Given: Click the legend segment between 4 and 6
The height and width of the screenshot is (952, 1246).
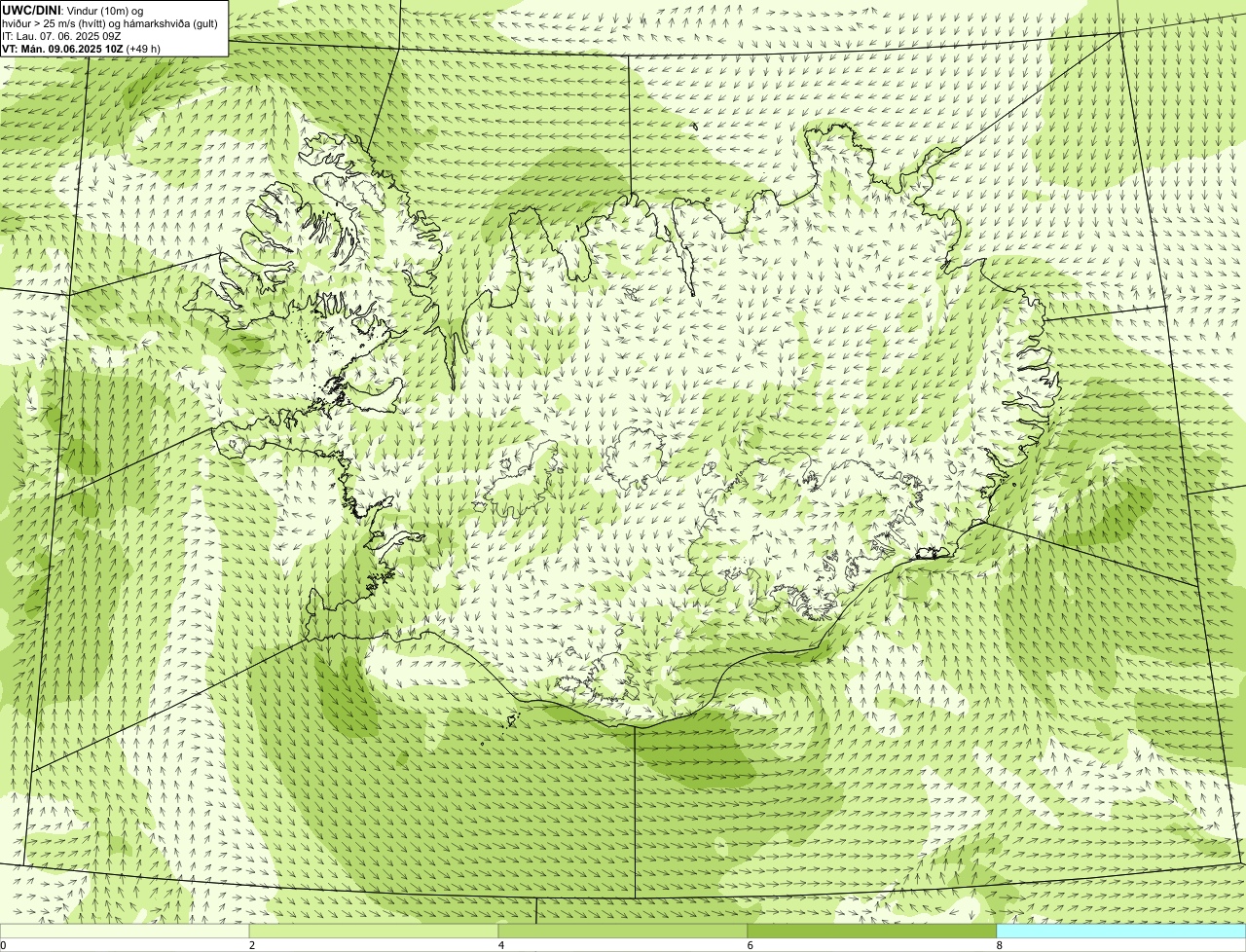Looking at the screenshot, I should point(623,931).
